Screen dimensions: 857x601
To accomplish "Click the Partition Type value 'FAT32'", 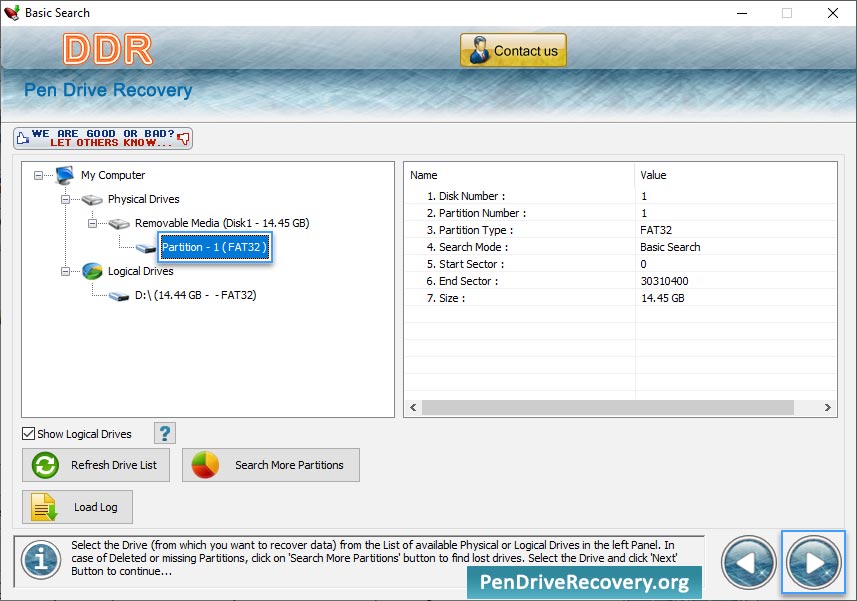I will click(x=656, y=230).
